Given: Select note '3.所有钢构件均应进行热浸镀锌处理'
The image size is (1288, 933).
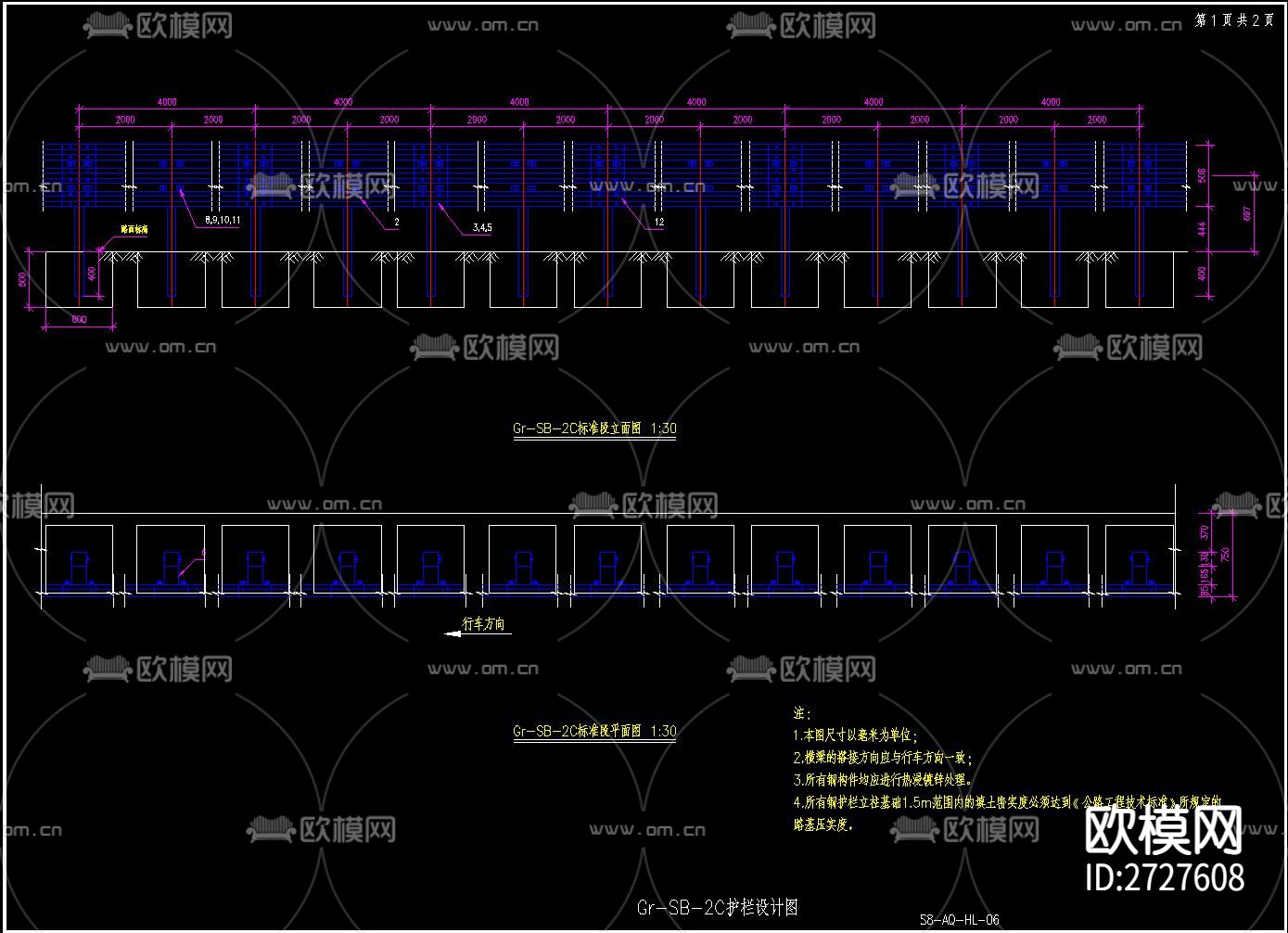Looking at the screenshot, I should pyautogui.click(x=883, y=780).
